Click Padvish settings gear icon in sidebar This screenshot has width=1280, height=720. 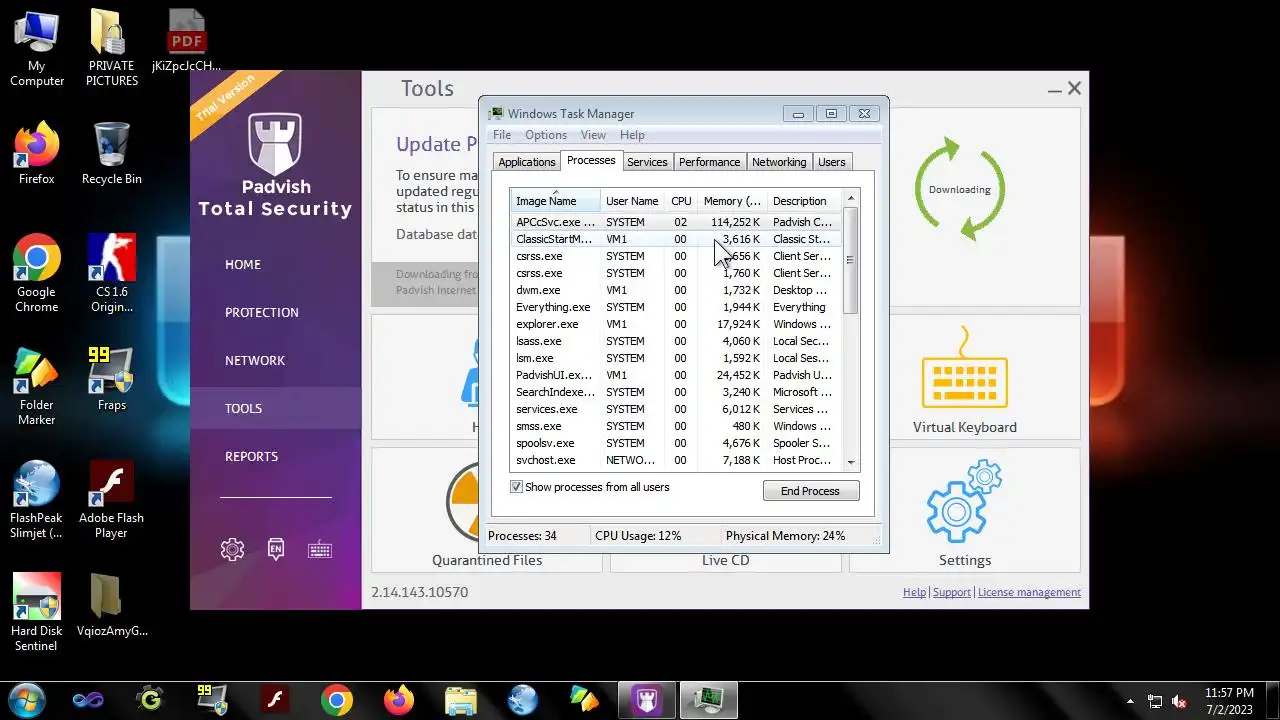coord(232,549)
